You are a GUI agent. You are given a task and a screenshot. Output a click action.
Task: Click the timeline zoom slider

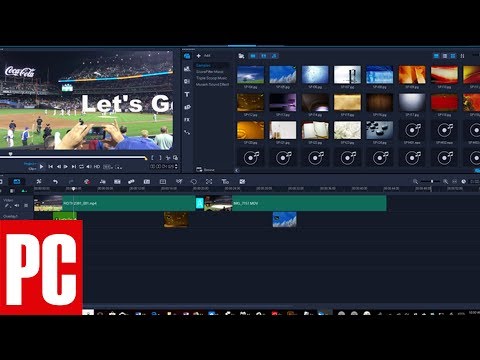[x=430, y=181]
